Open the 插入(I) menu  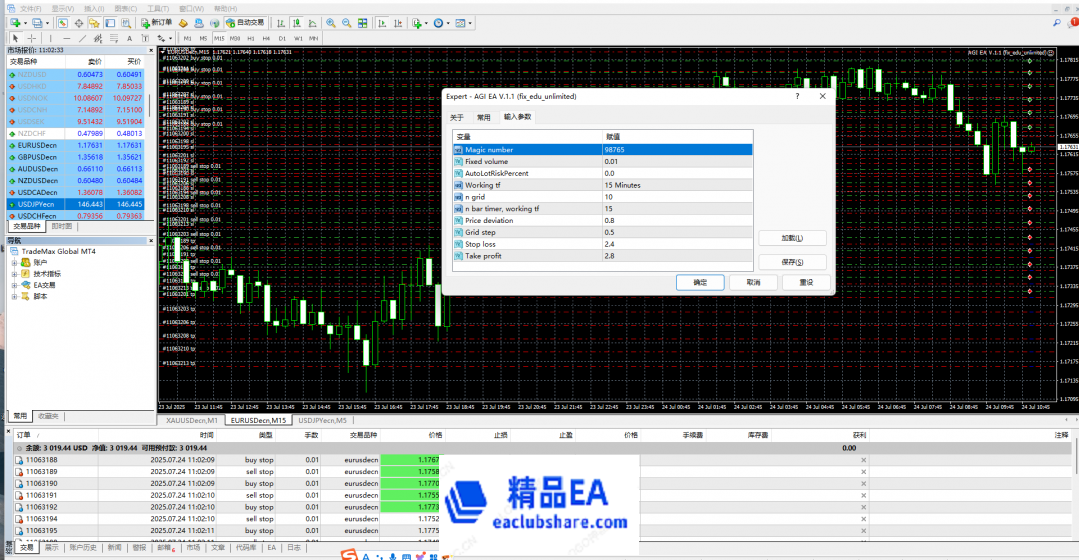coord(94,9)
